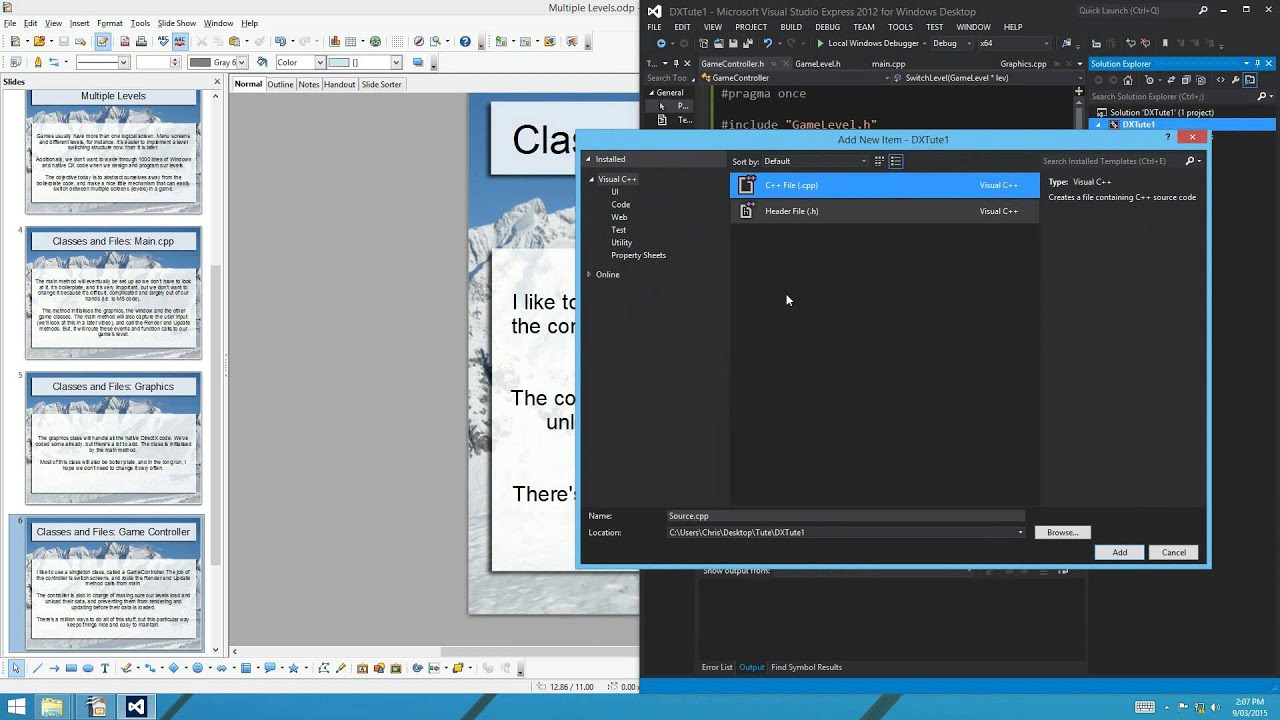Click the Undo icon in Visual Studio toolbar
1280x720 pixels.
[x=767, y=44]
